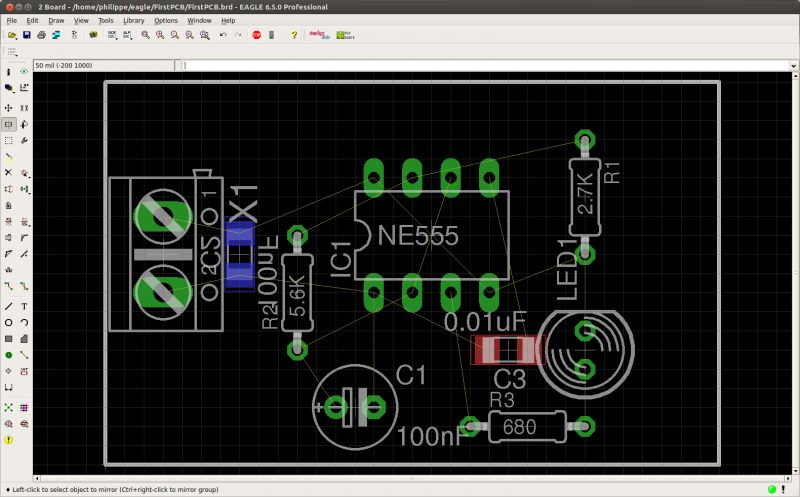
Task: Activate the Via tool (green dot)
Action: [x=9, y=355]
